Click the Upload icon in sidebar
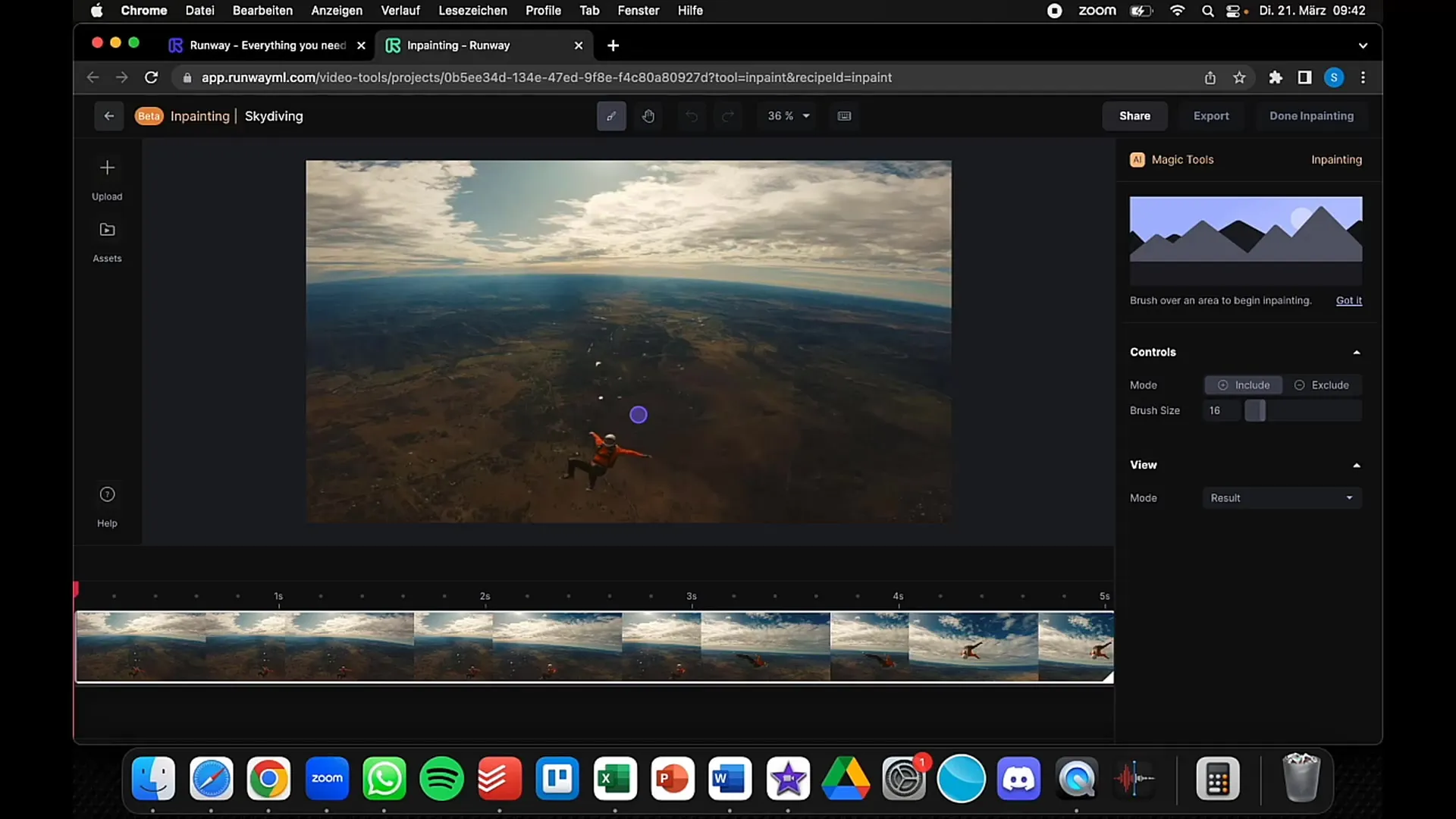Screen dimensions: 1456x819 pyautogui.click(x=107, y=167)
